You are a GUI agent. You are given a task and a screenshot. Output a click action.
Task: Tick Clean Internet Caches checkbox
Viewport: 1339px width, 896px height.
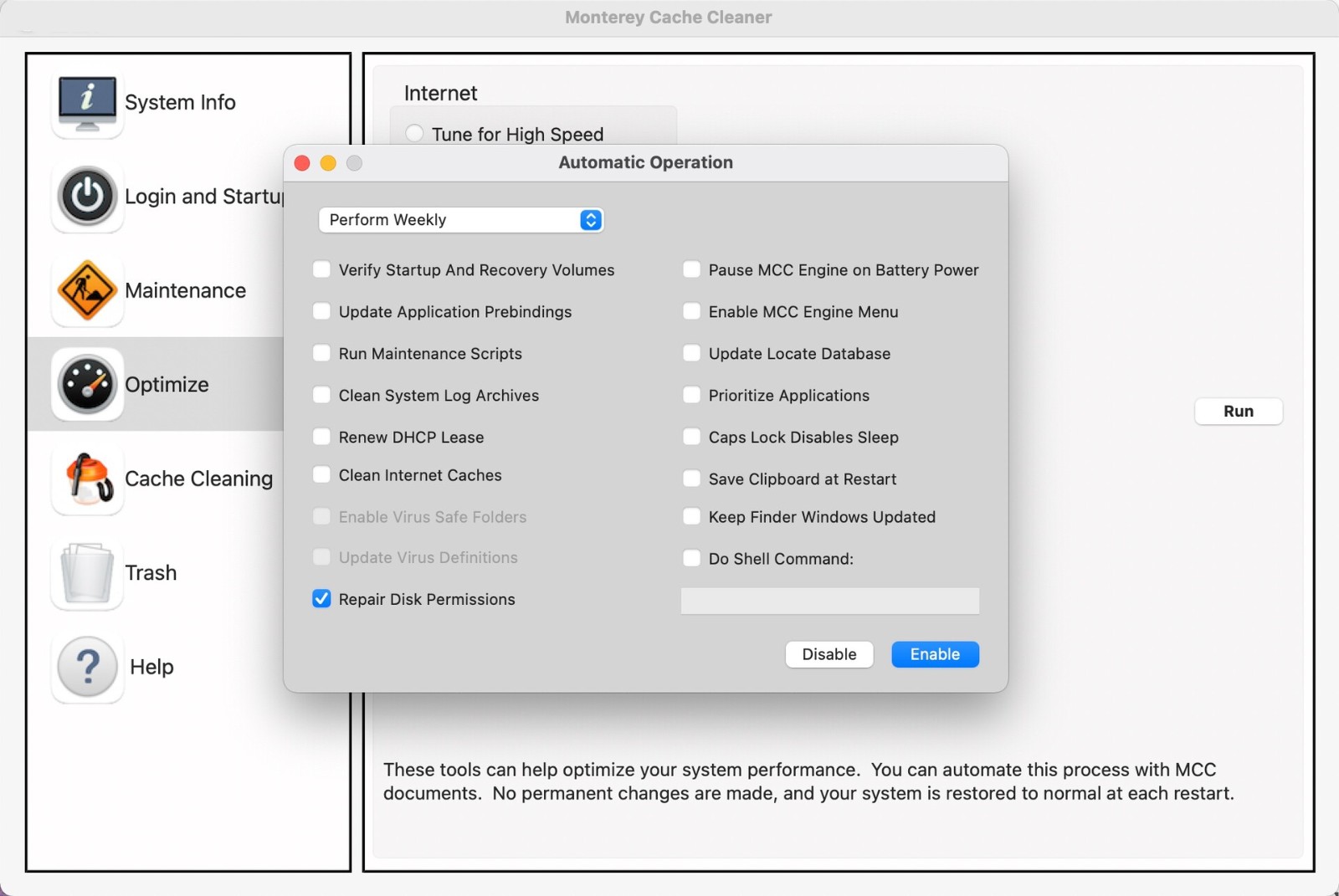pyautogui.click(x=321, y=475)
